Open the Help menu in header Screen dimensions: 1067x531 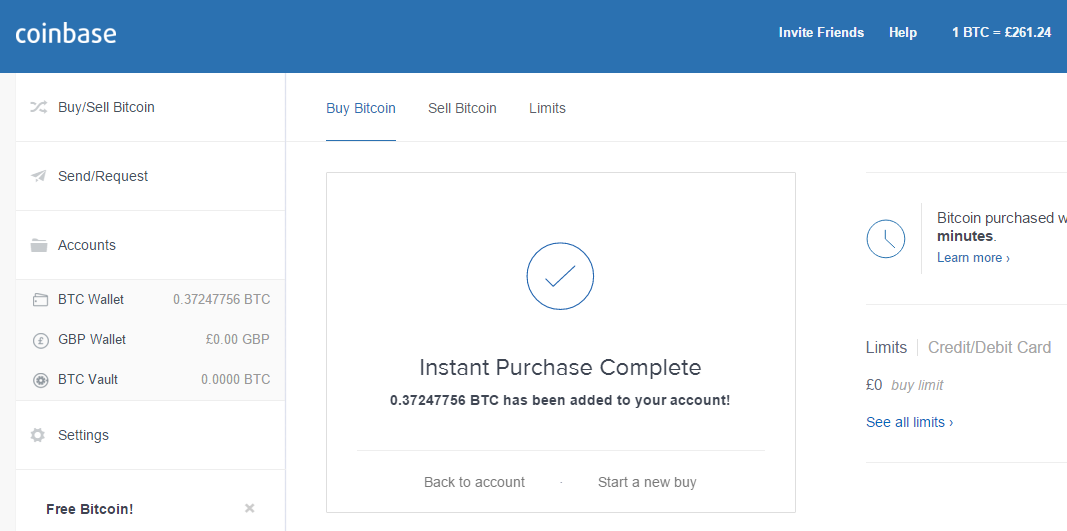pyautogui.click(x=903, y=33)
